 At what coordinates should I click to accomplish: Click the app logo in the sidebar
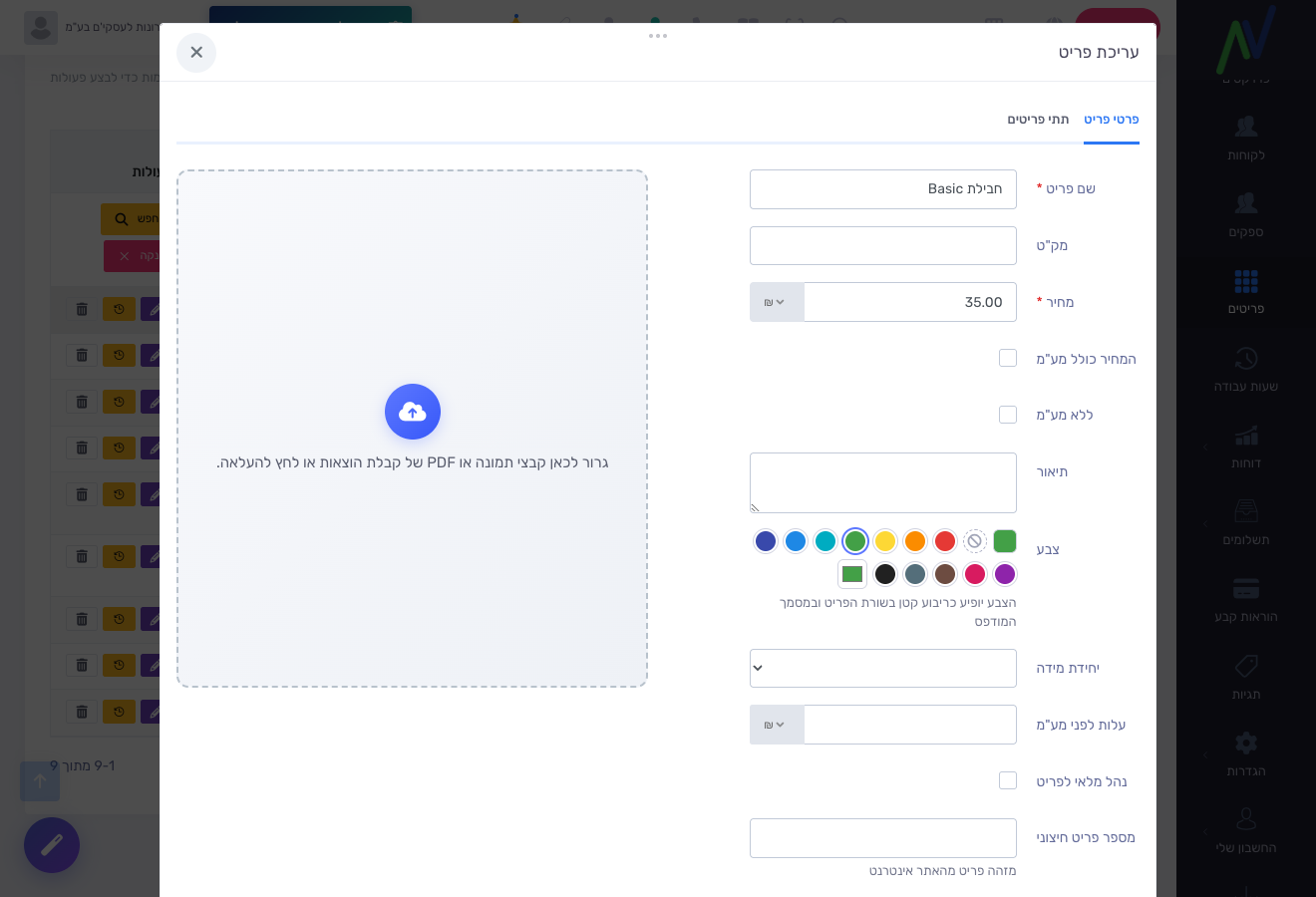tap(1246, 40)
